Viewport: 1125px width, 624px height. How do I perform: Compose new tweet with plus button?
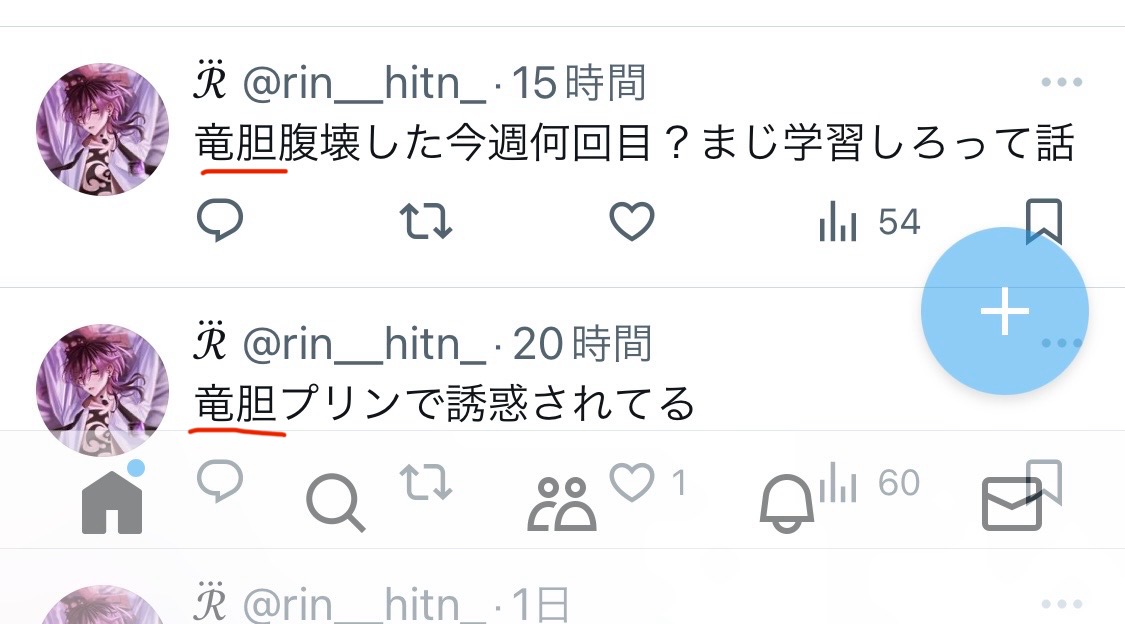pyautogui.click(x=1004, y=311)
